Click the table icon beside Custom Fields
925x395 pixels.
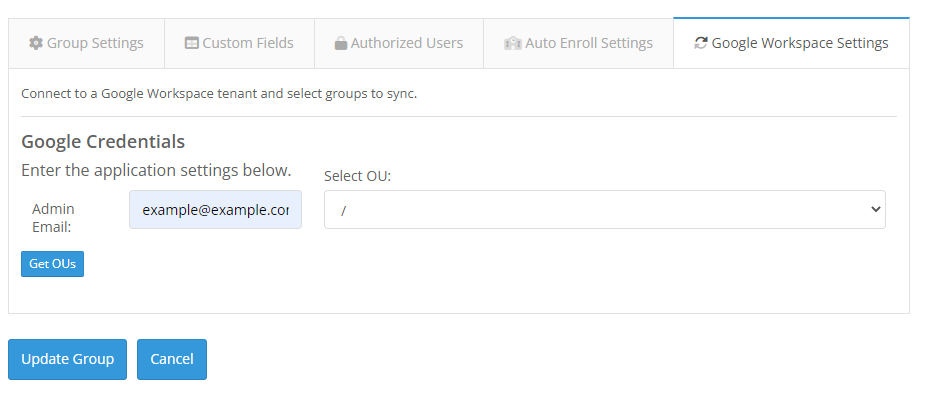191,43
